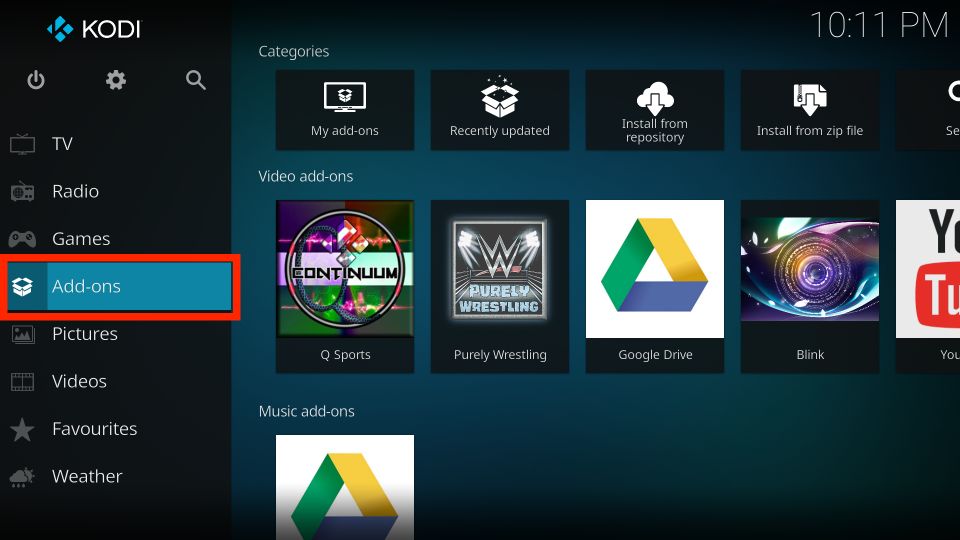This screenshot has width=960, height=540.
Task: Click the Radio icon in sidebar
Action: pyautogui.click(x=23, y=191)
